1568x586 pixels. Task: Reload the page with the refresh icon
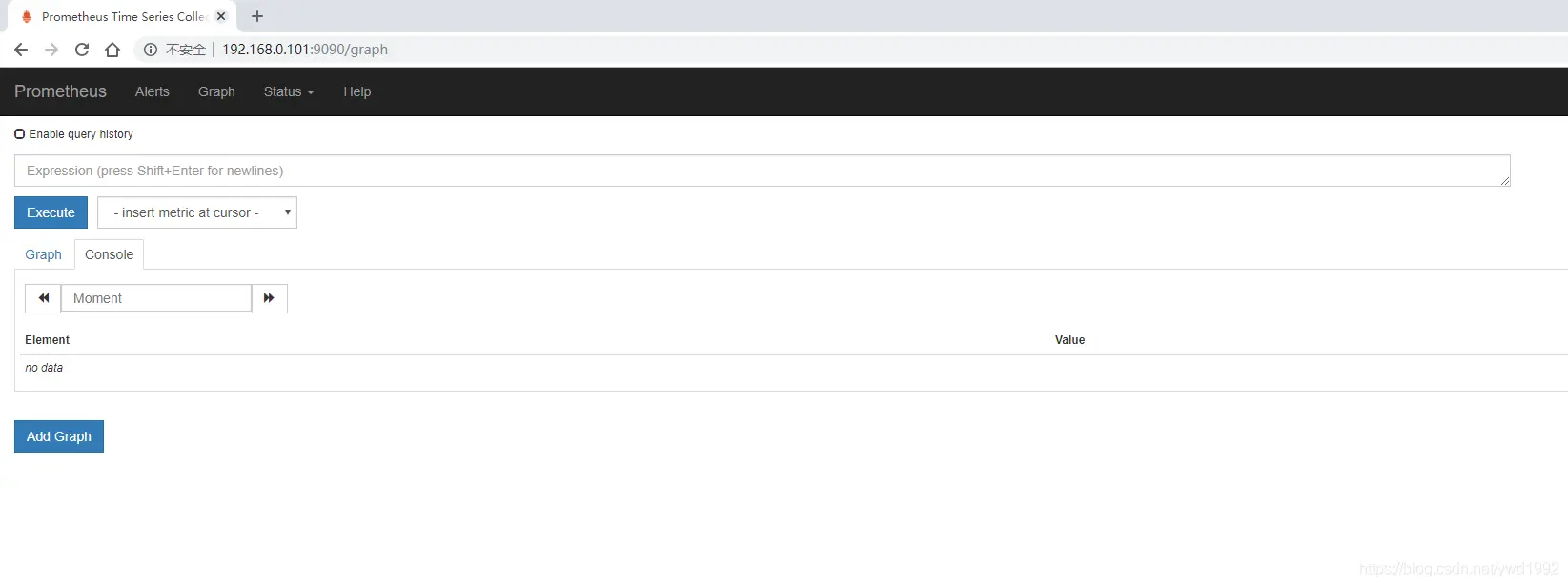(82, 50)
